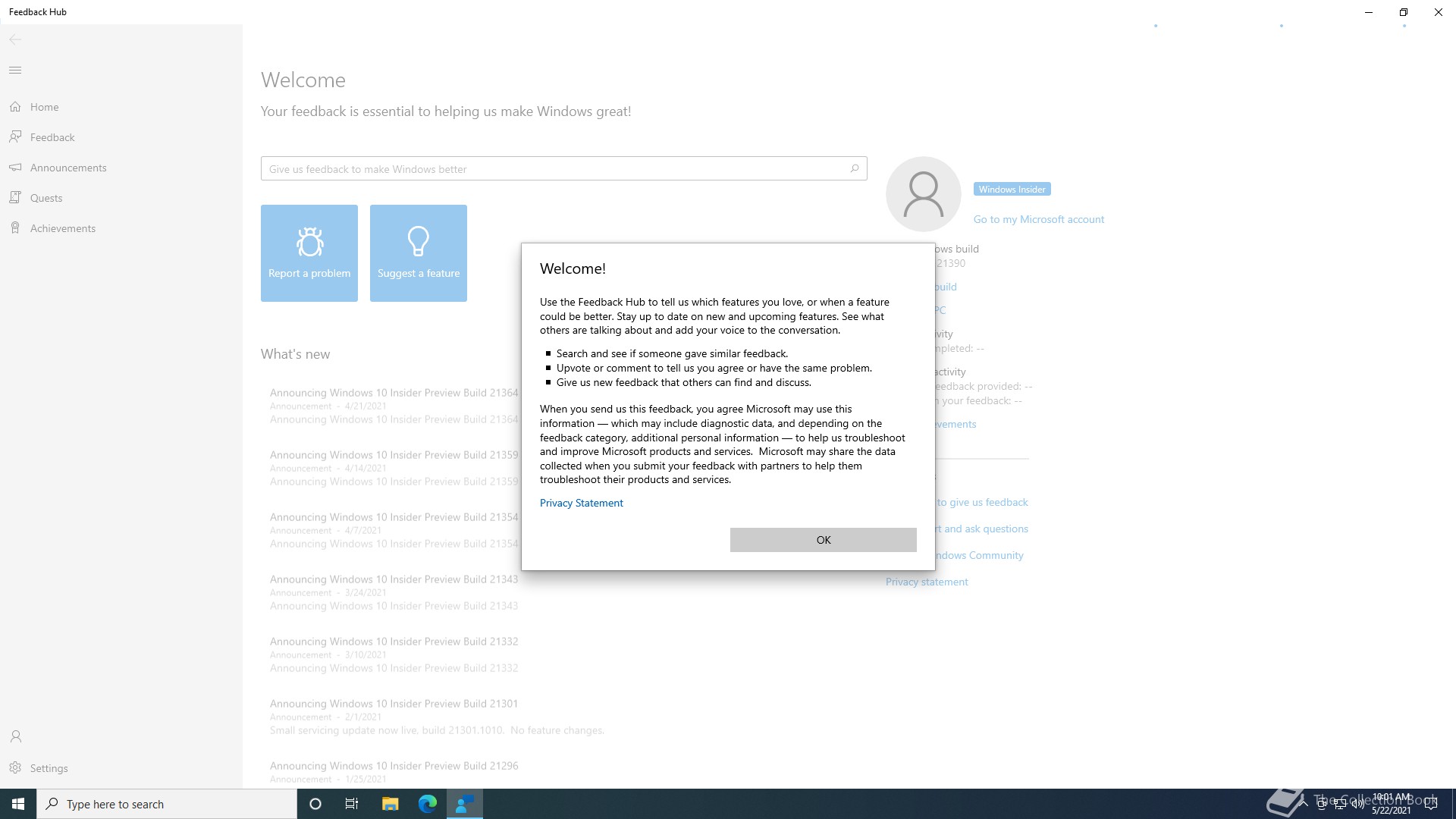Click the Windows Insider badge
Image resolution: width=1456 pixels, height=819 pixels.
(1012, 190)
